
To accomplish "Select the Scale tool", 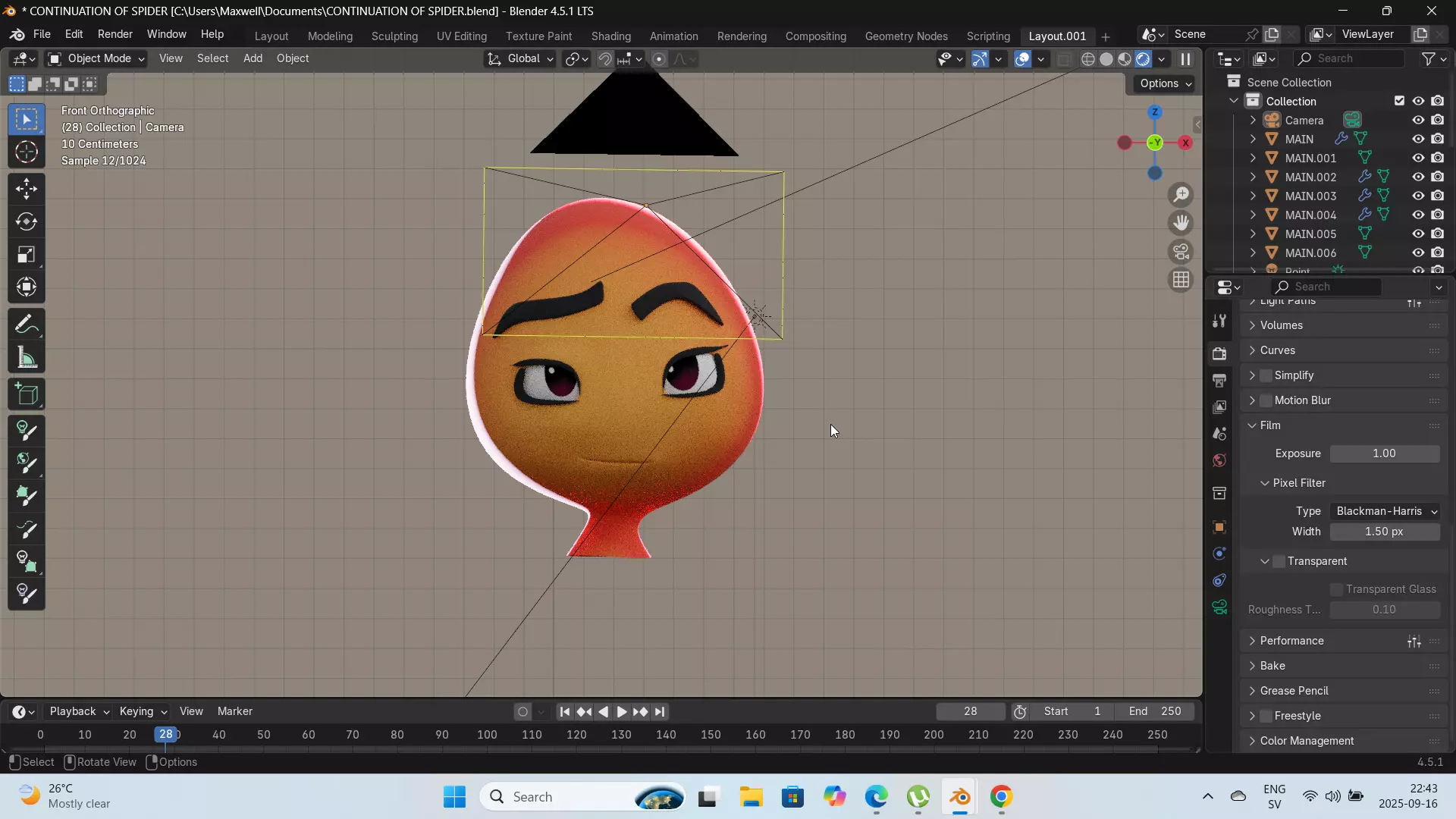I will pyautogui.click(x=27, y=254).
